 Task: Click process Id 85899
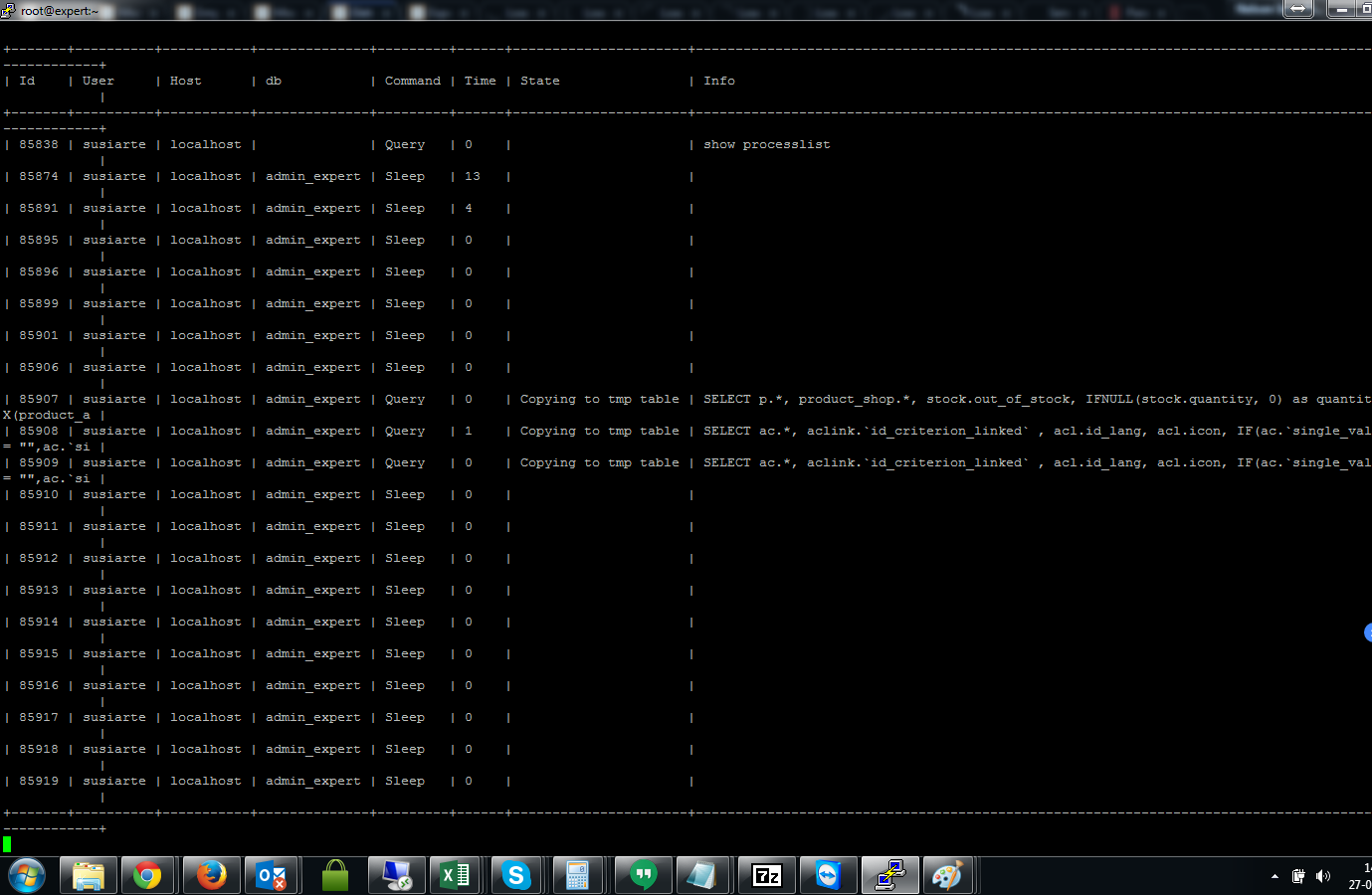click(39, 304)
